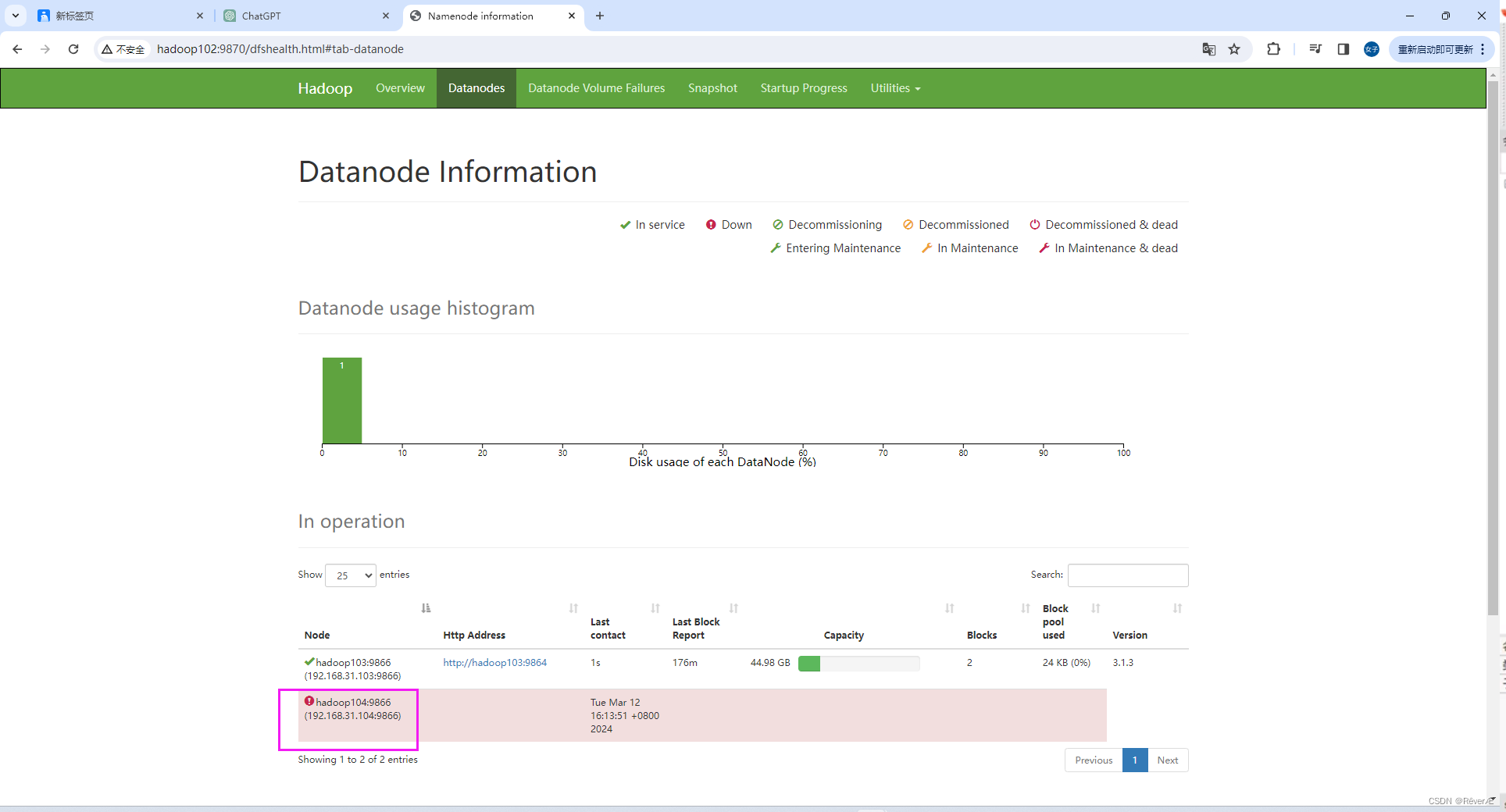Select the Decommissioning legend icon
Viewport: 1506px width, 812px height.
(x=778, y=225)
